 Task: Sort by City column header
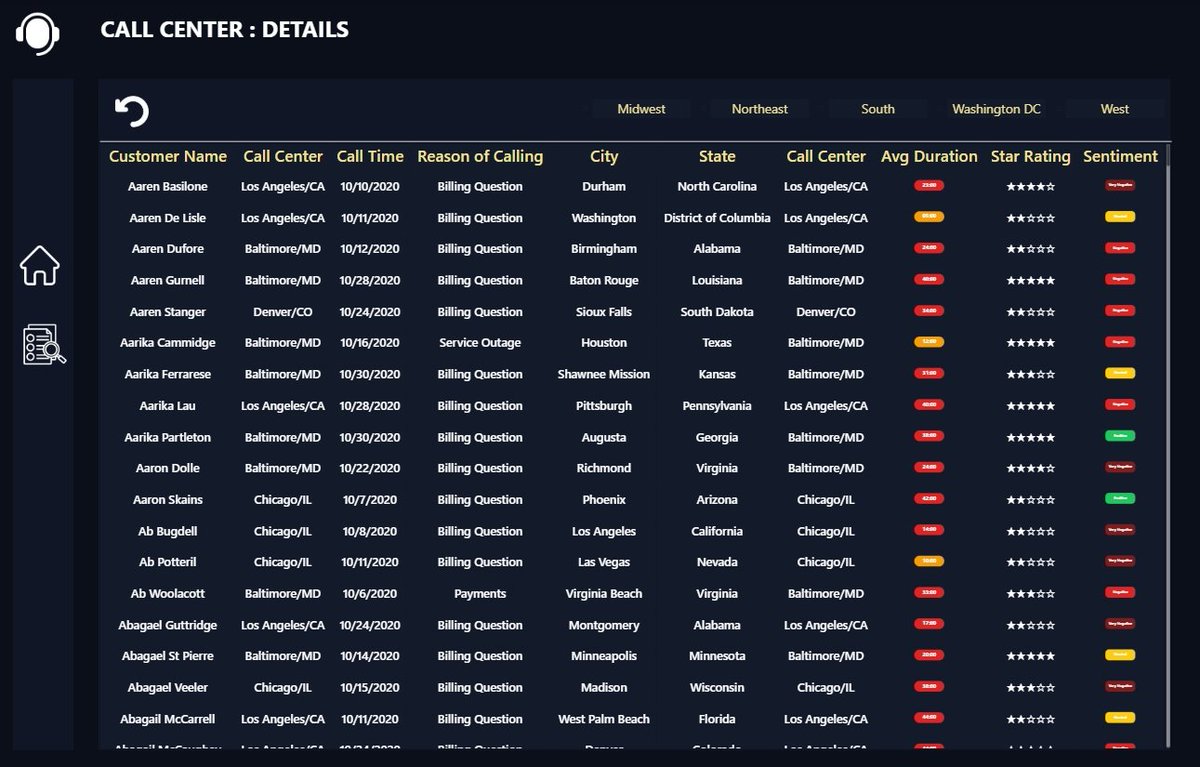[x=604, y=157]
